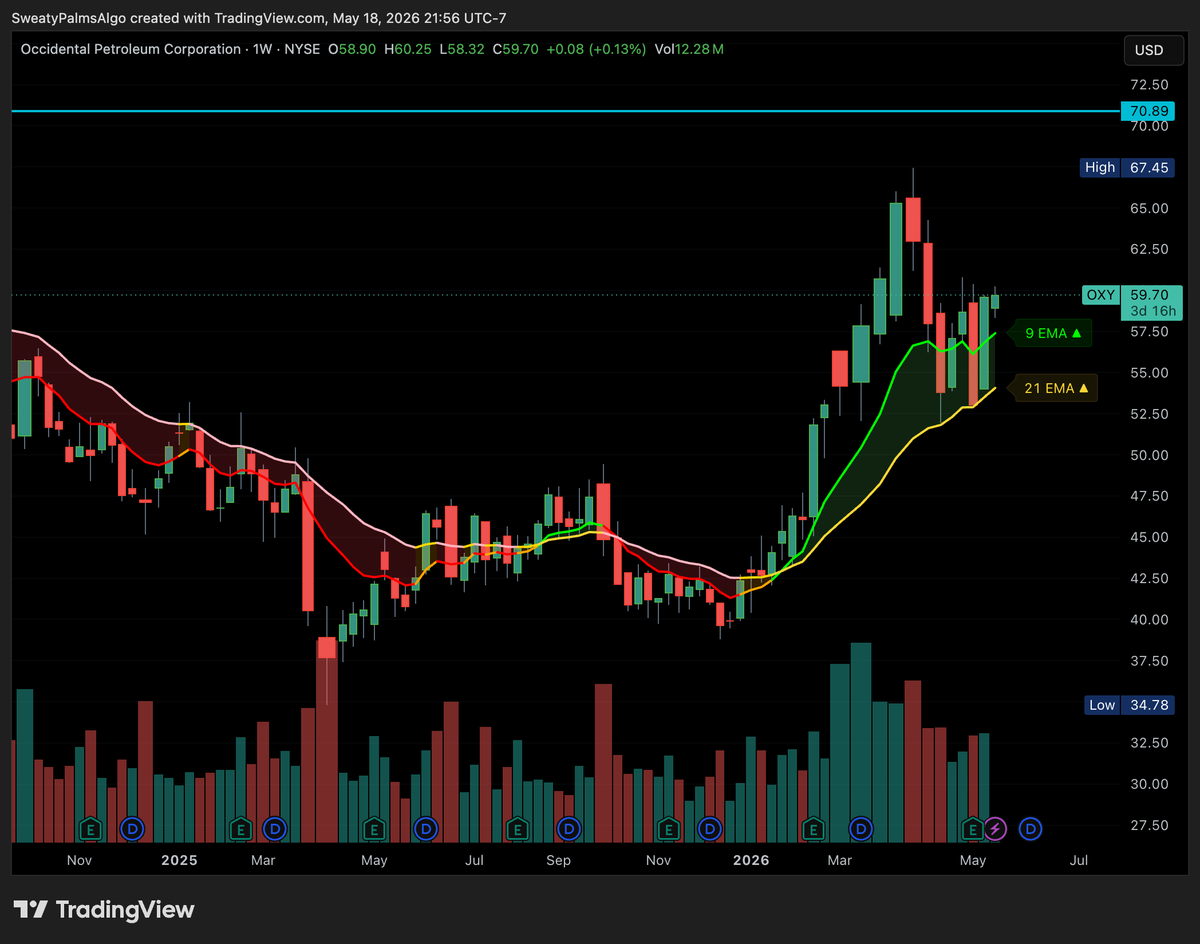
Task: Click the TradingView logo
Action: coord(105,909)
